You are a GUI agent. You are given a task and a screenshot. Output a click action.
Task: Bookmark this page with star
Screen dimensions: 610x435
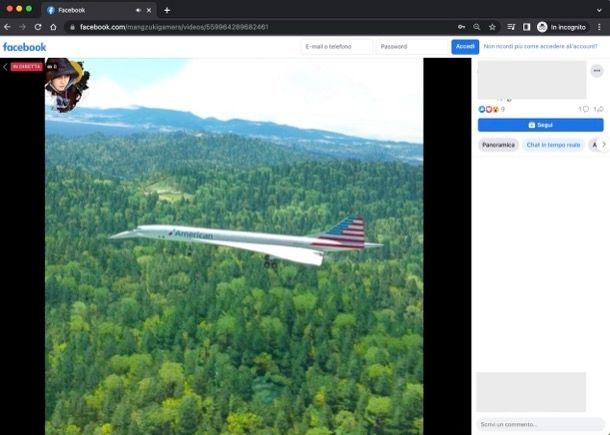point(492,27)
